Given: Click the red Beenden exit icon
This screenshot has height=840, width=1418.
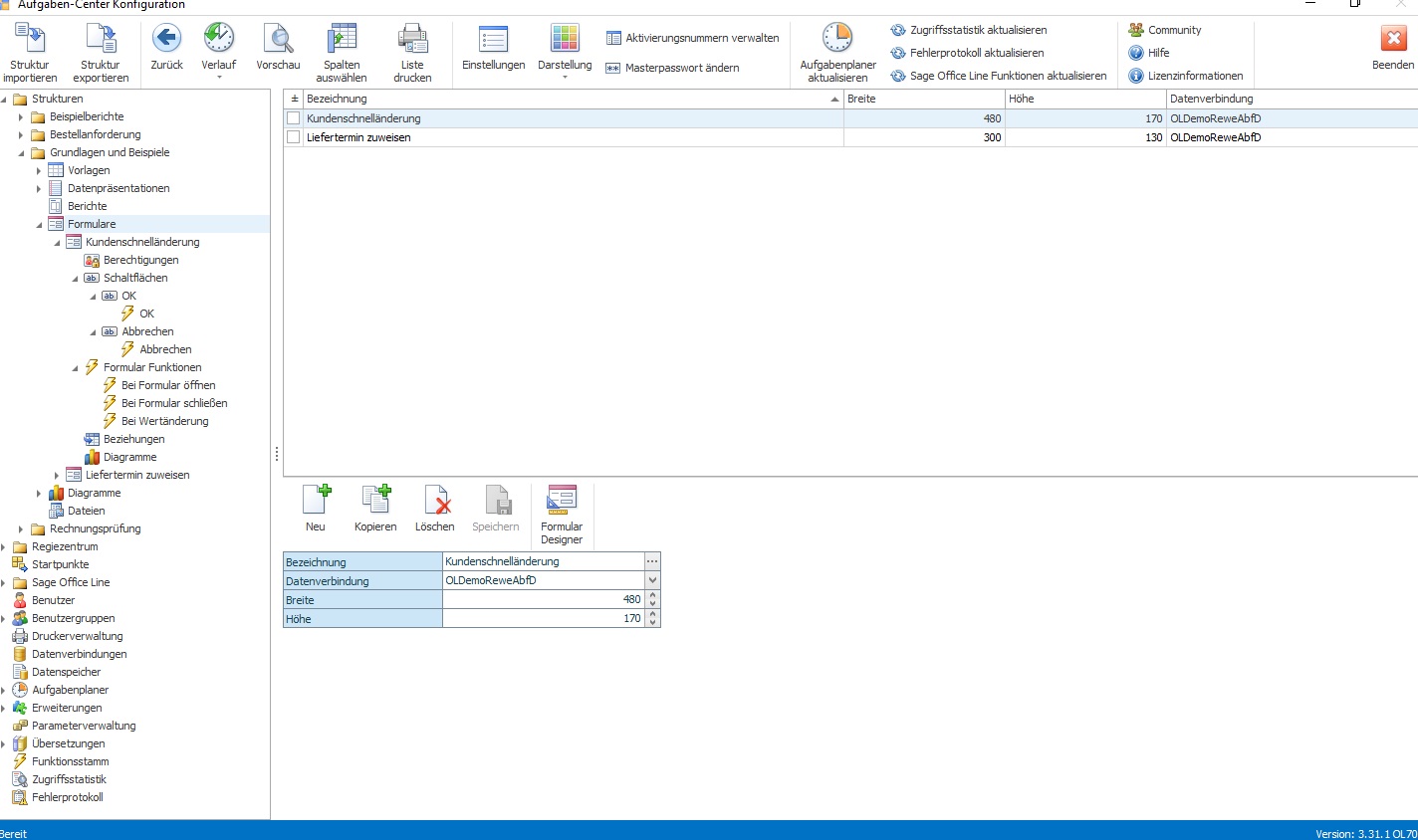Looking at the screenshot, I should pyautogui.click(x=1393, y=39).
